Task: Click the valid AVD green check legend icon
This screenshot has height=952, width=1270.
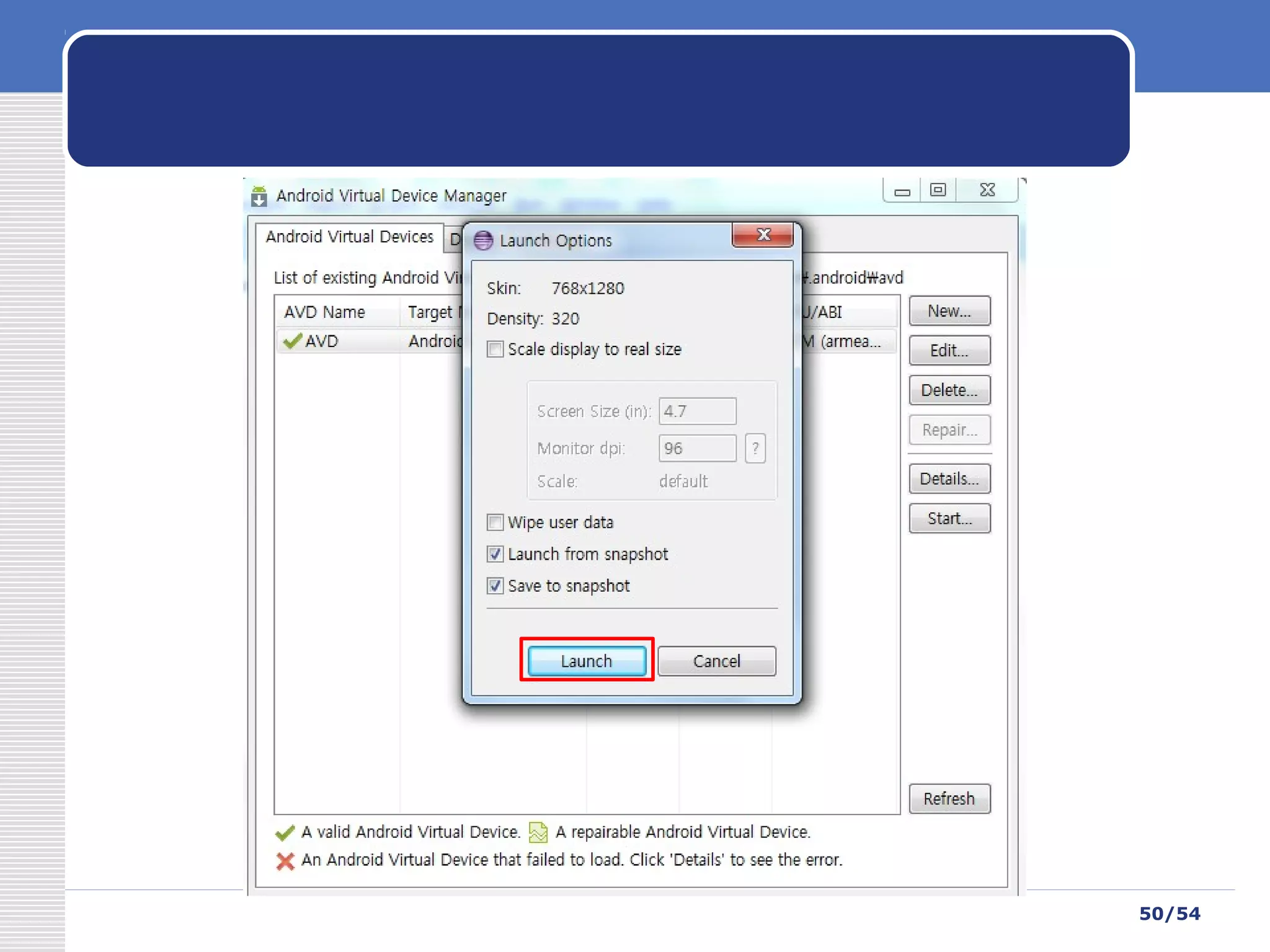Action: coord(285,832)
